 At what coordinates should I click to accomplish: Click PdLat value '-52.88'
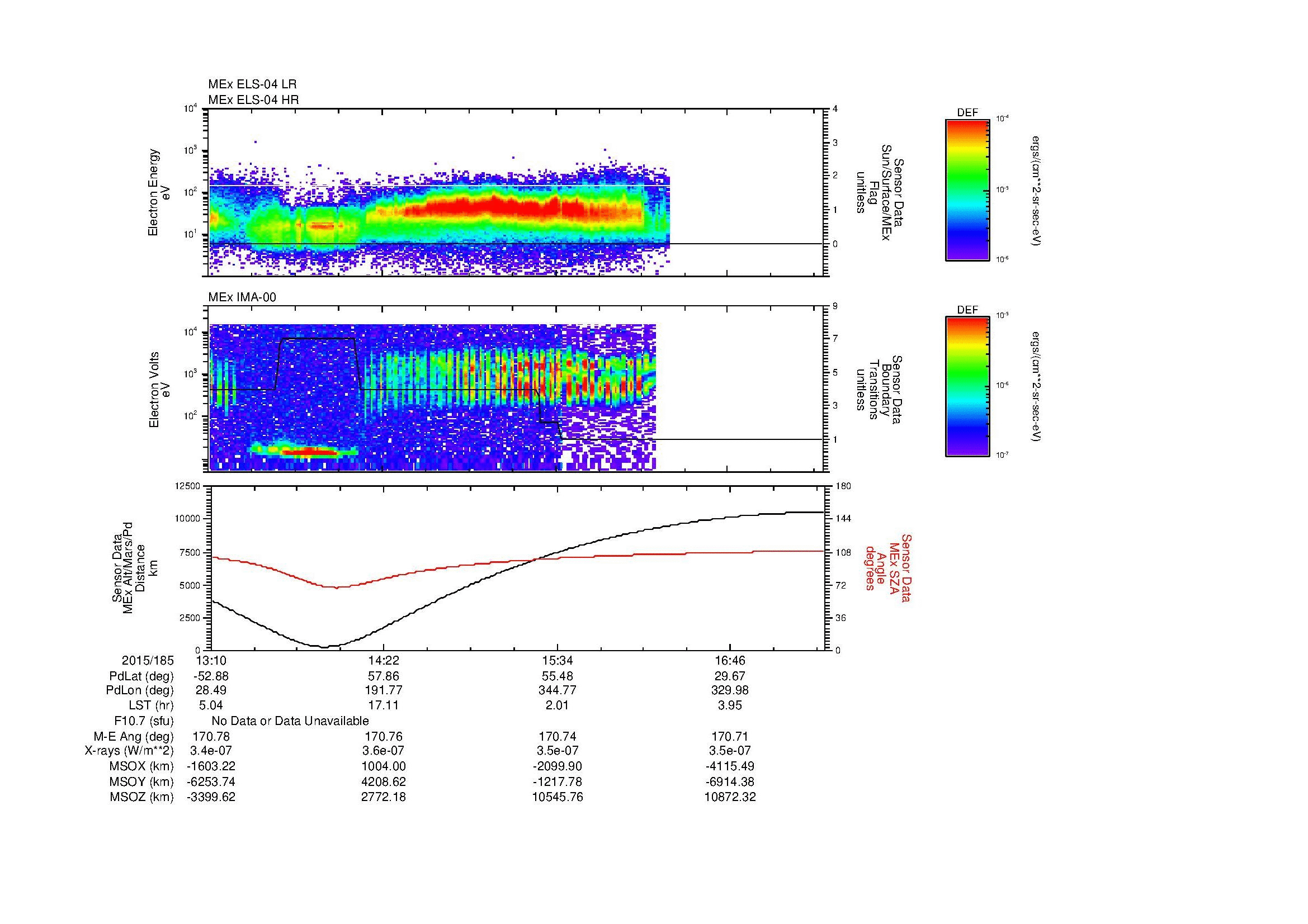(x=211, y=676)
